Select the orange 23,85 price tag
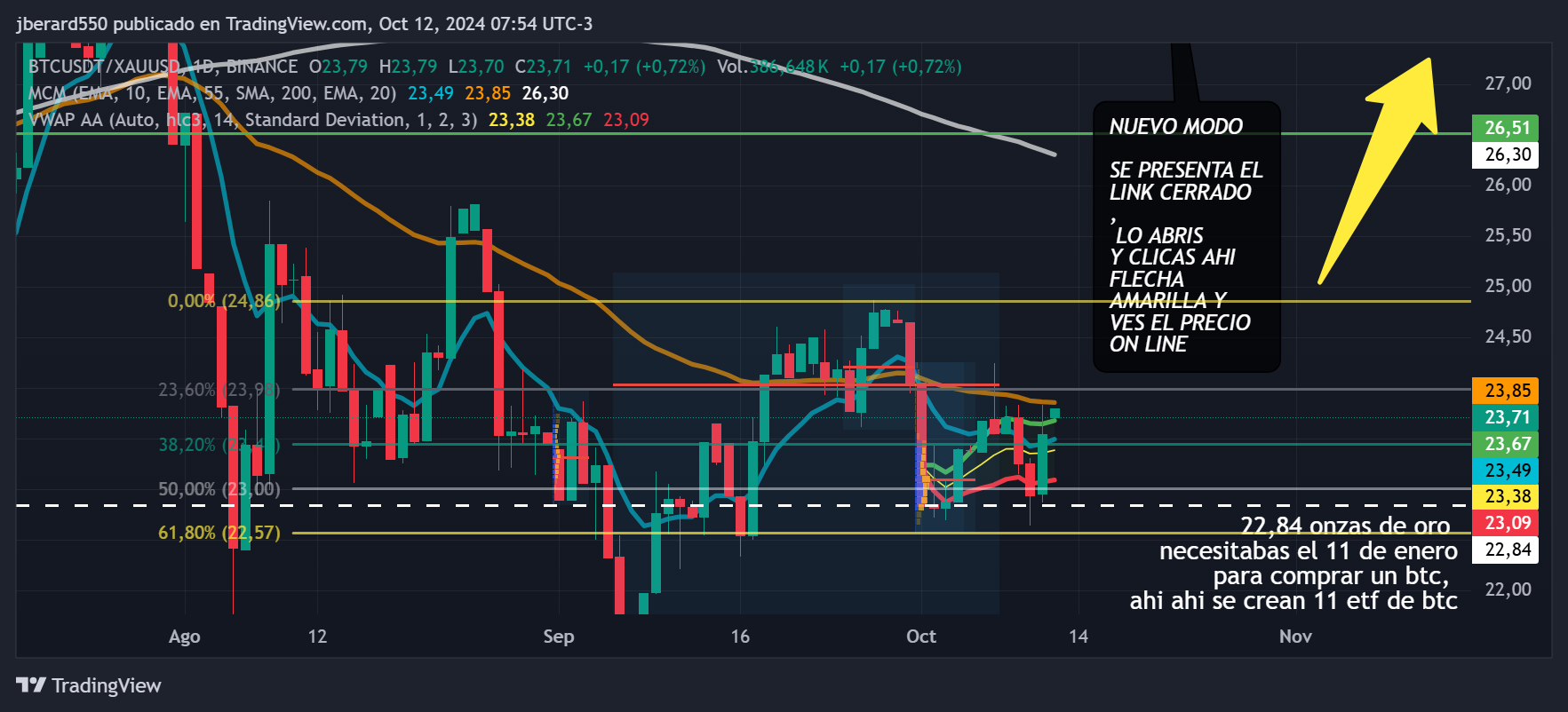This screenshot has width=1568, height=712. pos(1507,391)
